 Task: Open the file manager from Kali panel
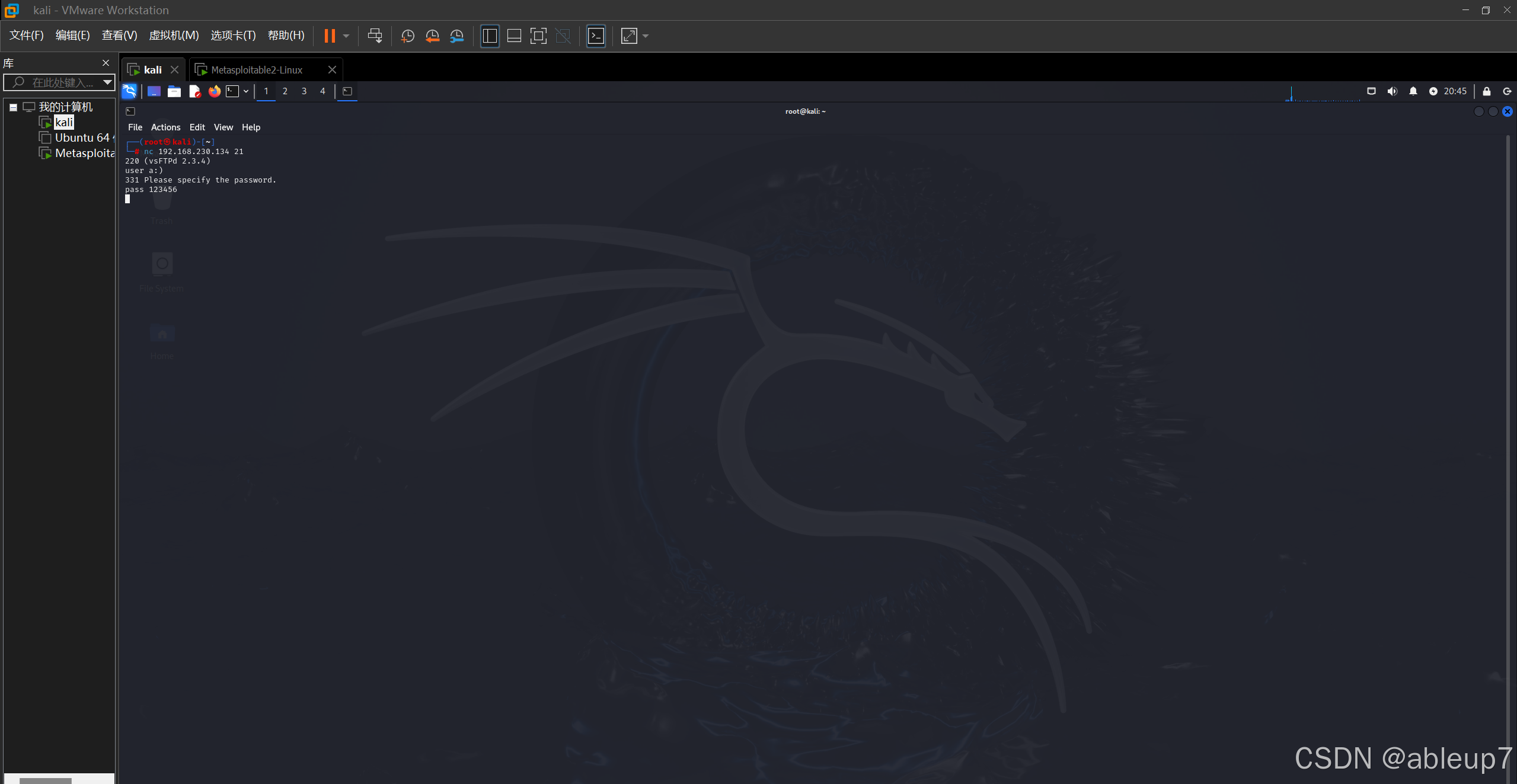tap(174, 91)
